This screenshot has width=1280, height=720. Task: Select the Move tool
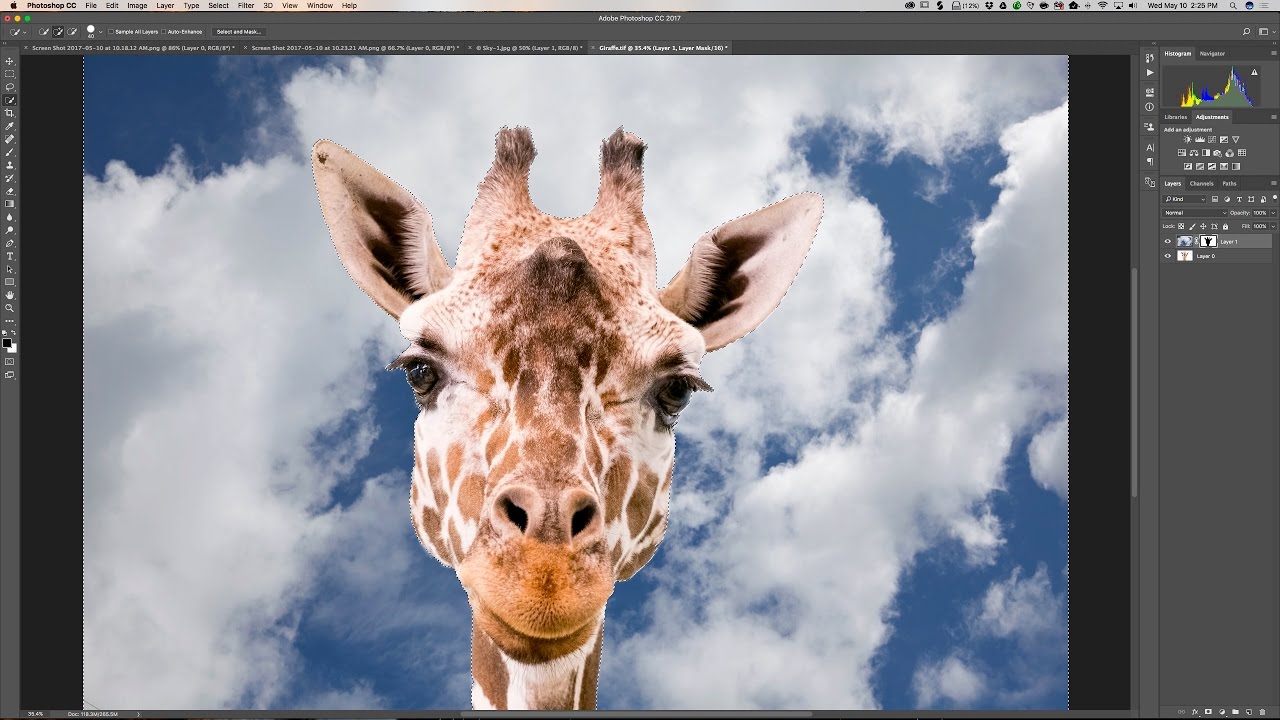click(10, 61)
